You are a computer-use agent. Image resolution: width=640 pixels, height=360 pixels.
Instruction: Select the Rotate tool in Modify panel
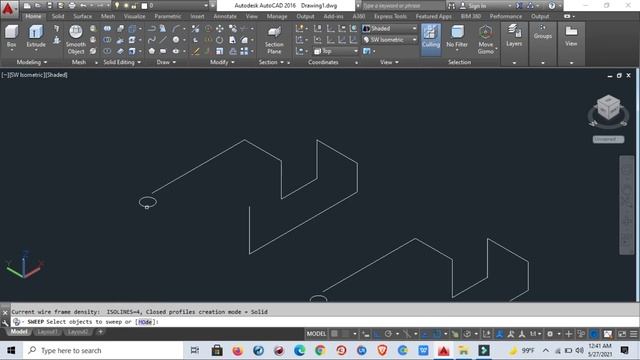(220, 40)
